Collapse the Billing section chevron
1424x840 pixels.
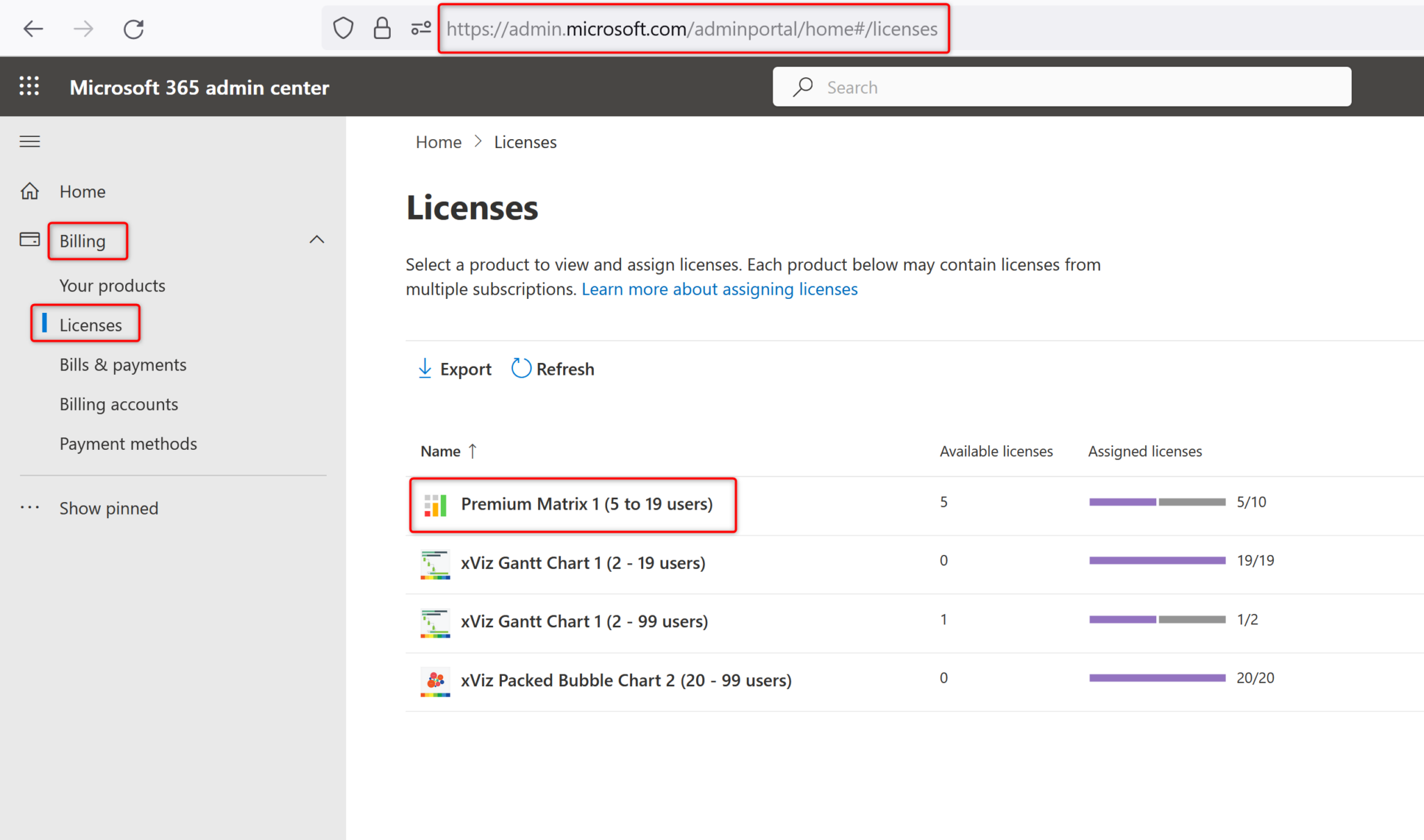coord(317,239)
